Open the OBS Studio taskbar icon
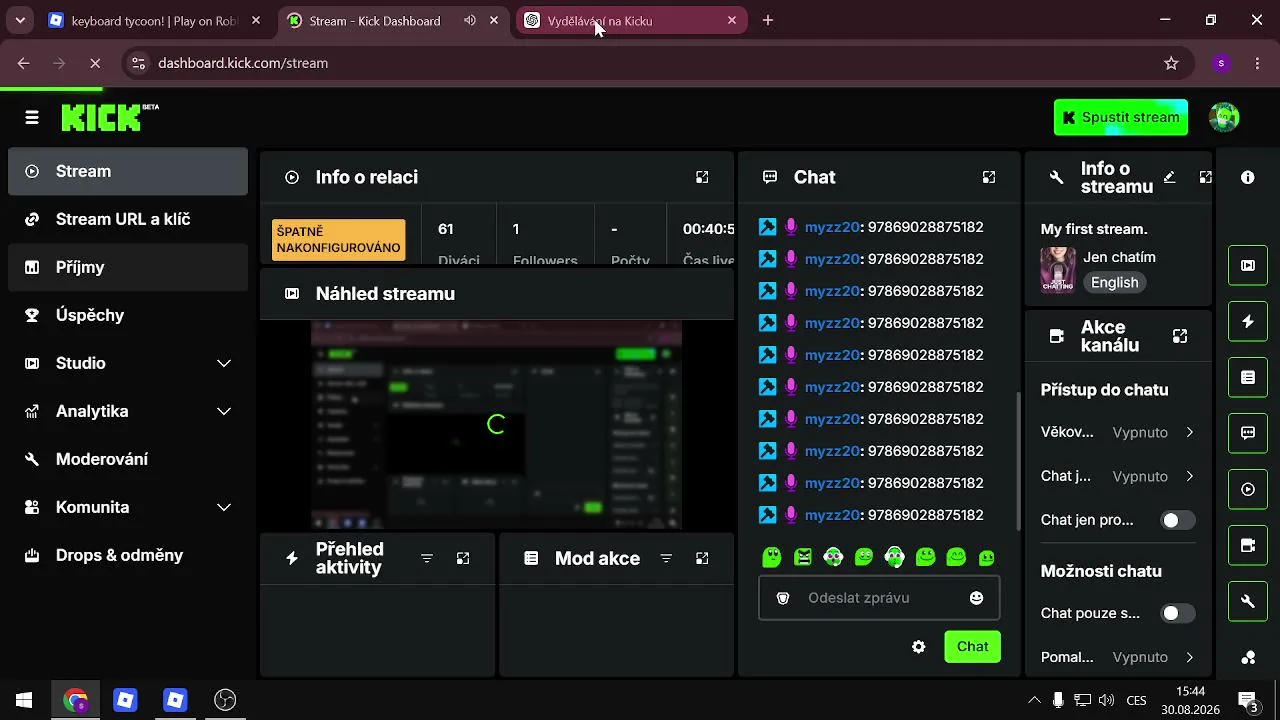1280x720 pixels. tap(225, 700)
